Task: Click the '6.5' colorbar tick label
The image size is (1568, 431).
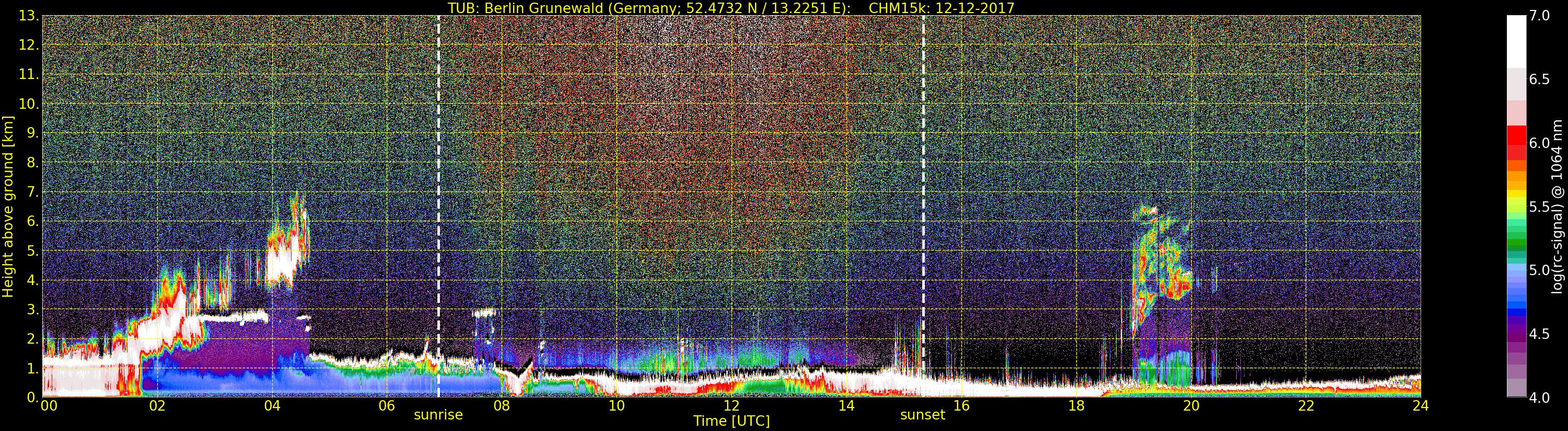Action: (x=1539, y=80)
